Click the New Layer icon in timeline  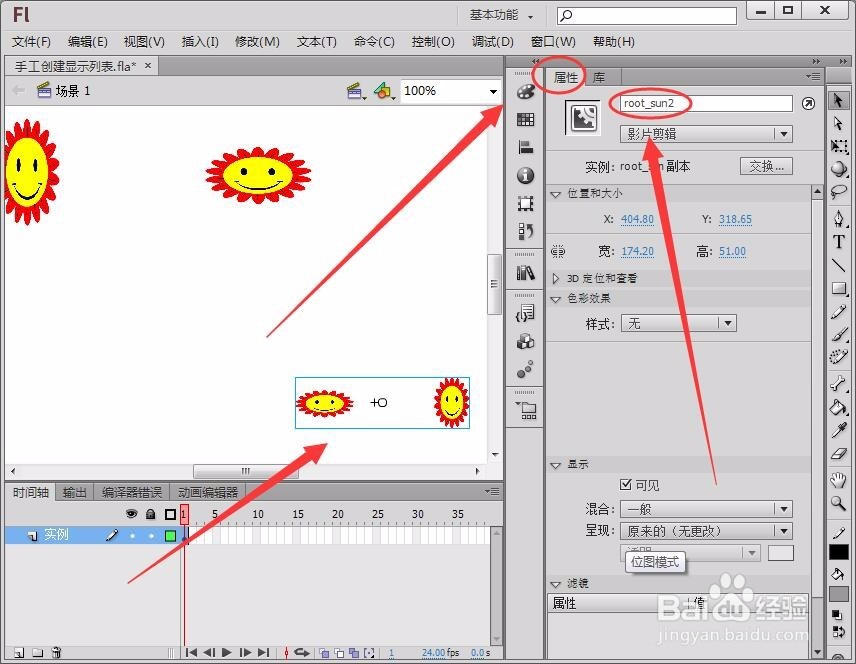tap(18, 652)
